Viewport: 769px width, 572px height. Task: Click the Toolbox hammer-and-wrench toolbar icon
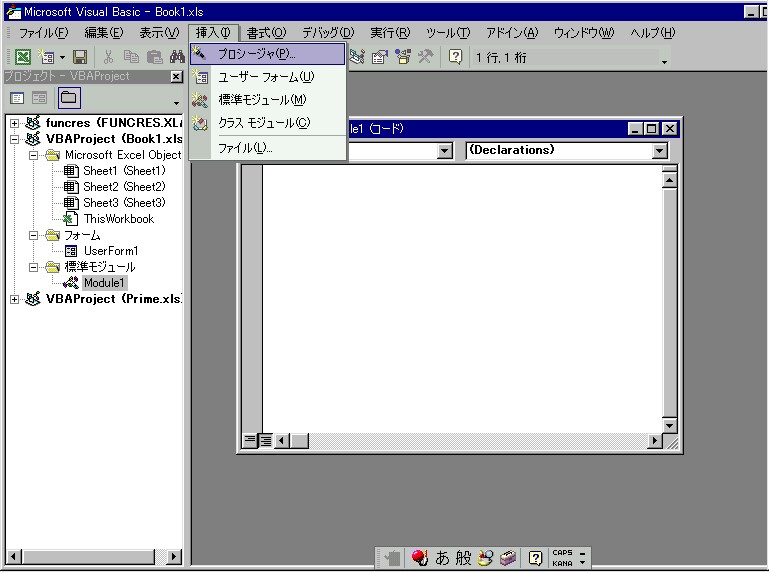tap(425, 57)
